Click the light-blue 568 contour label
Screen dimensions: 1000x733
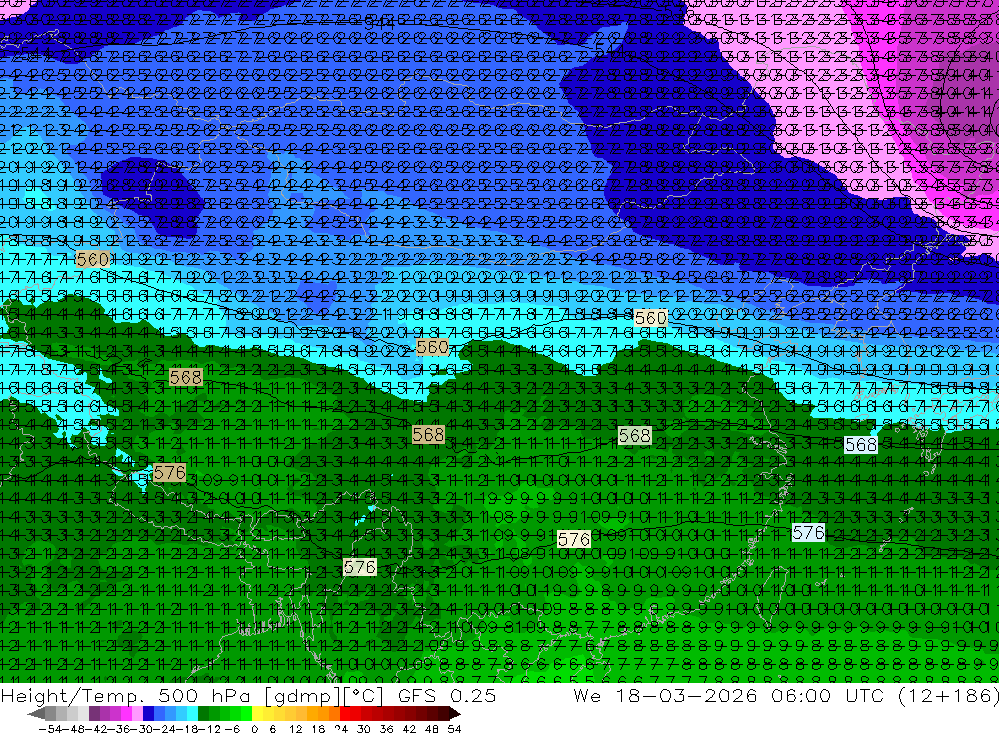point(860,445)
